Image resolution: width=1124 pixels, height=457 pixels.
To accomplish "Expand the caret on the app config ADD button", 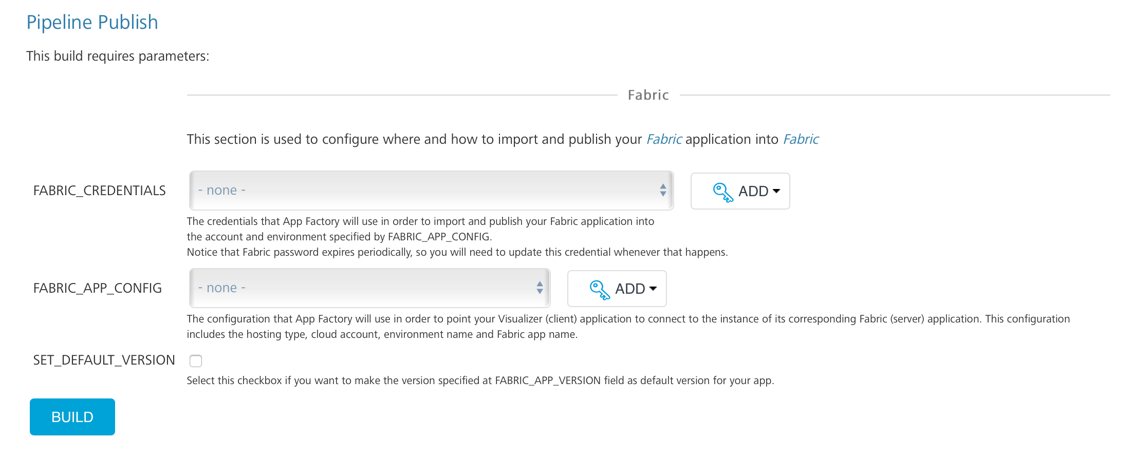I will [x=653, y=289].
